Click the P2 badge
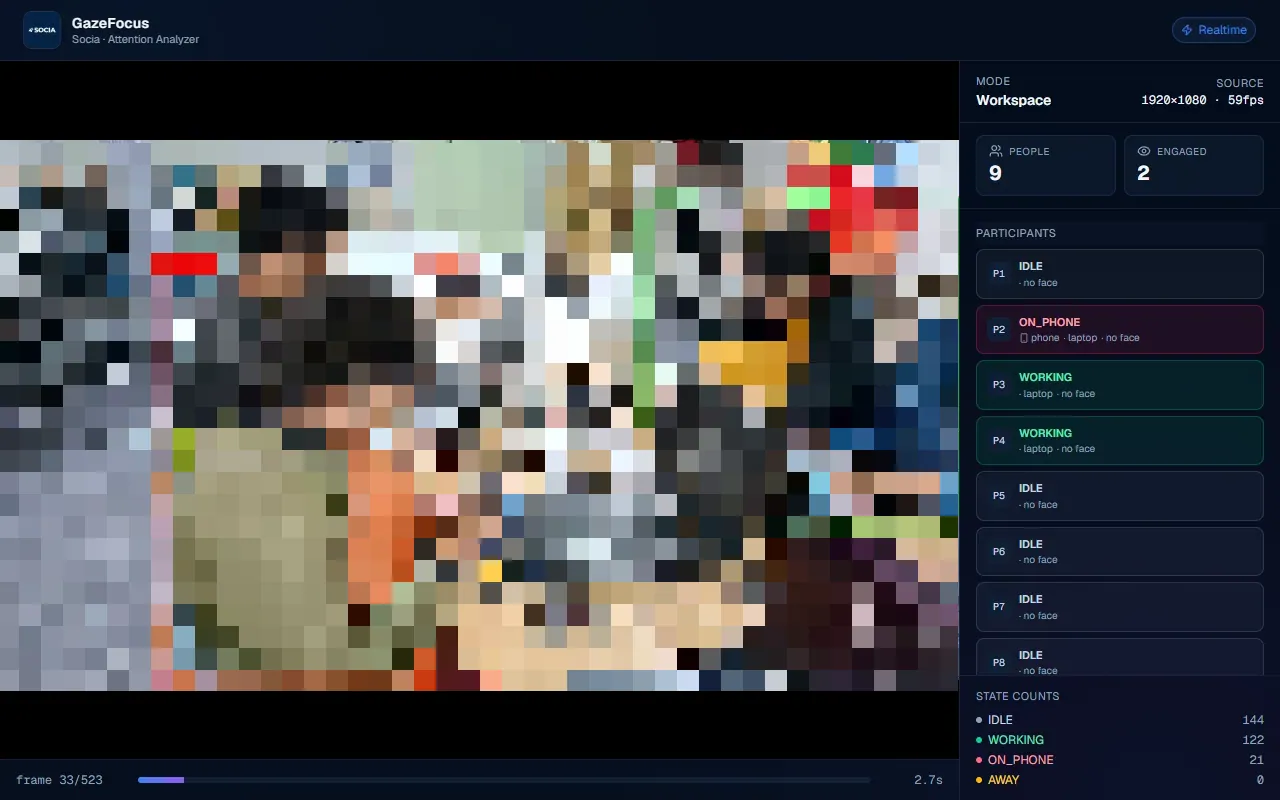This screenshot has width=1280, height=800. click(998, 329)
